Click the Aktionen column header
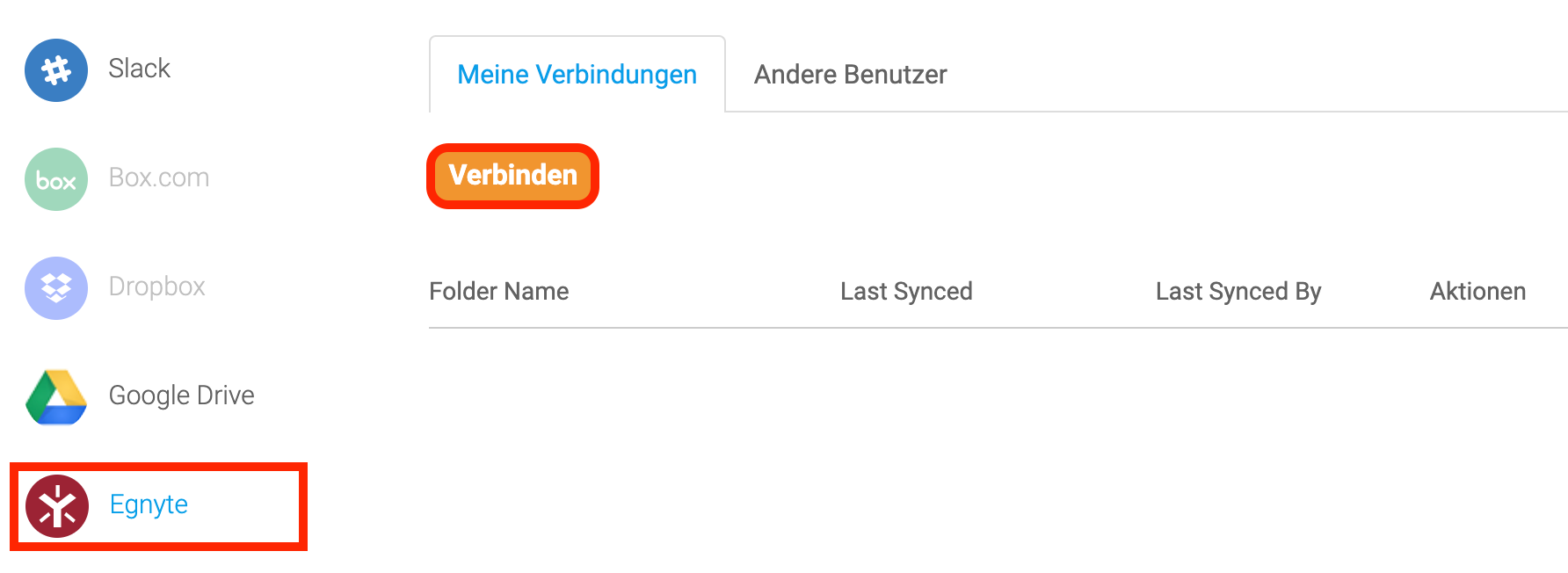The width and height of the screenshot is (1568, 573). click(1477, 292)
